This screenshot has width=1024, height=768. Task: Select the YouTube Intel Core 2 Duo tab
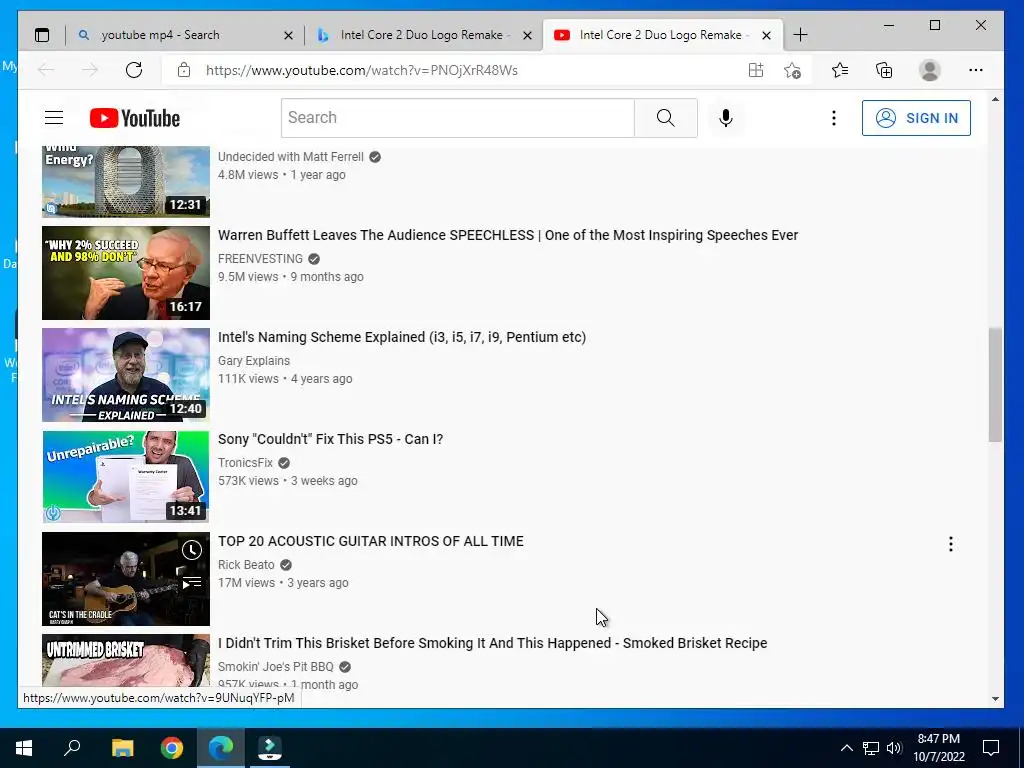click(660, 35)
